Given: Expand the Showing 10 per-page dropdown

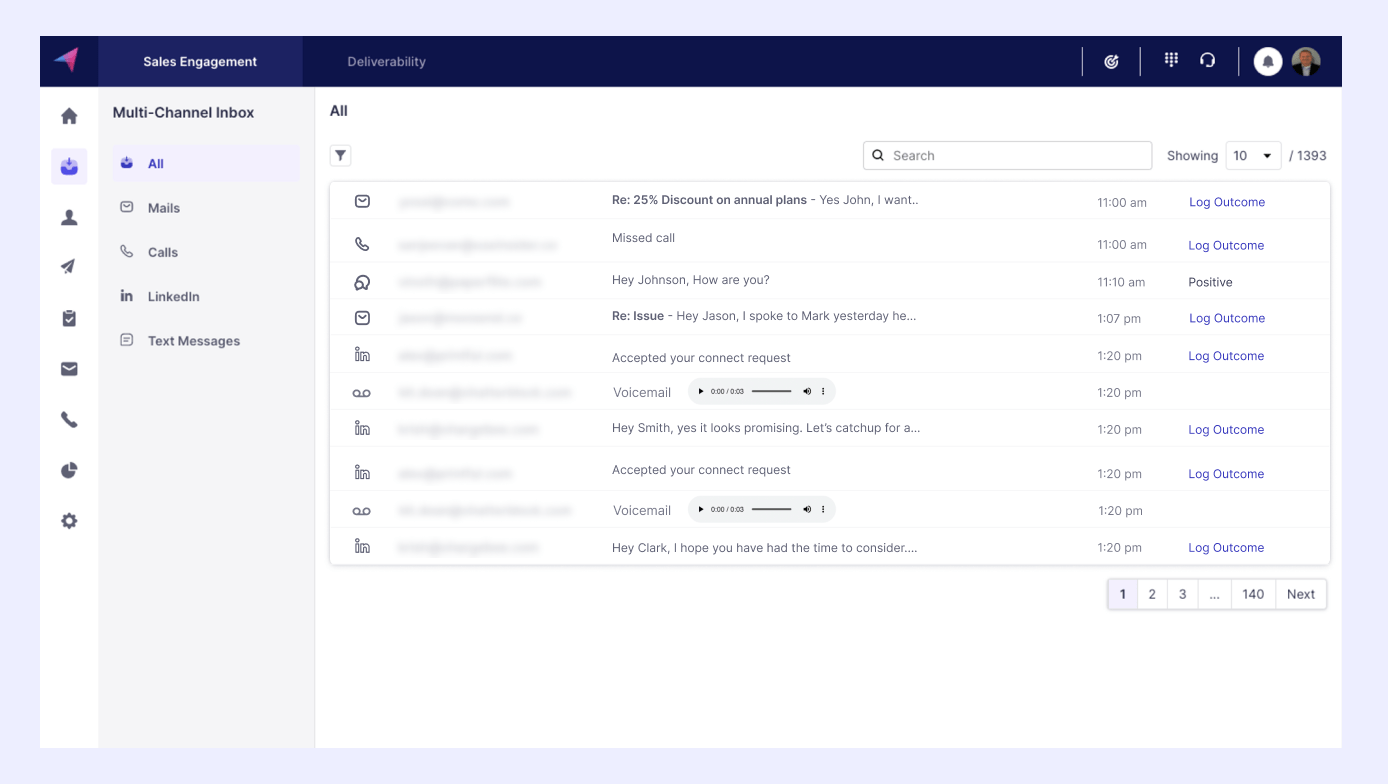Looking at the screenshot, I should 1252,156.
